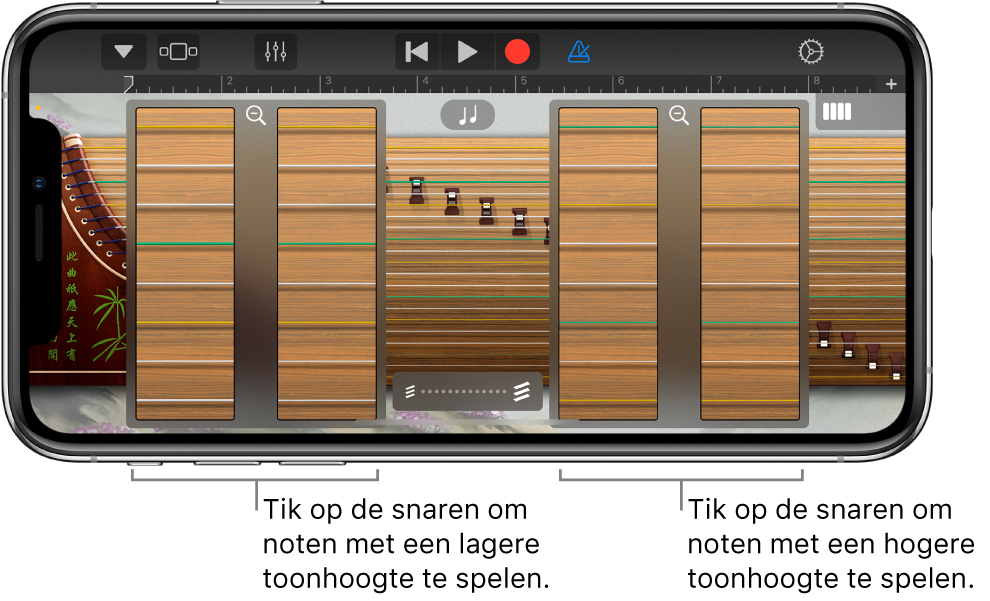Switch to the Tracks view
Viewport: 990px width, 601px height.
pyautogui.click(x=178, y=51)
